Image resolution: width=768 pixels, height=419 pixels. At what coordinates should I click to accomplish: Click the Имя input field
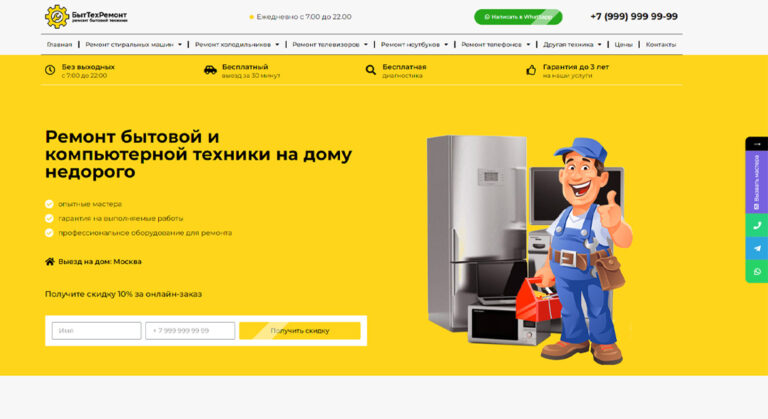click(96, 331)
